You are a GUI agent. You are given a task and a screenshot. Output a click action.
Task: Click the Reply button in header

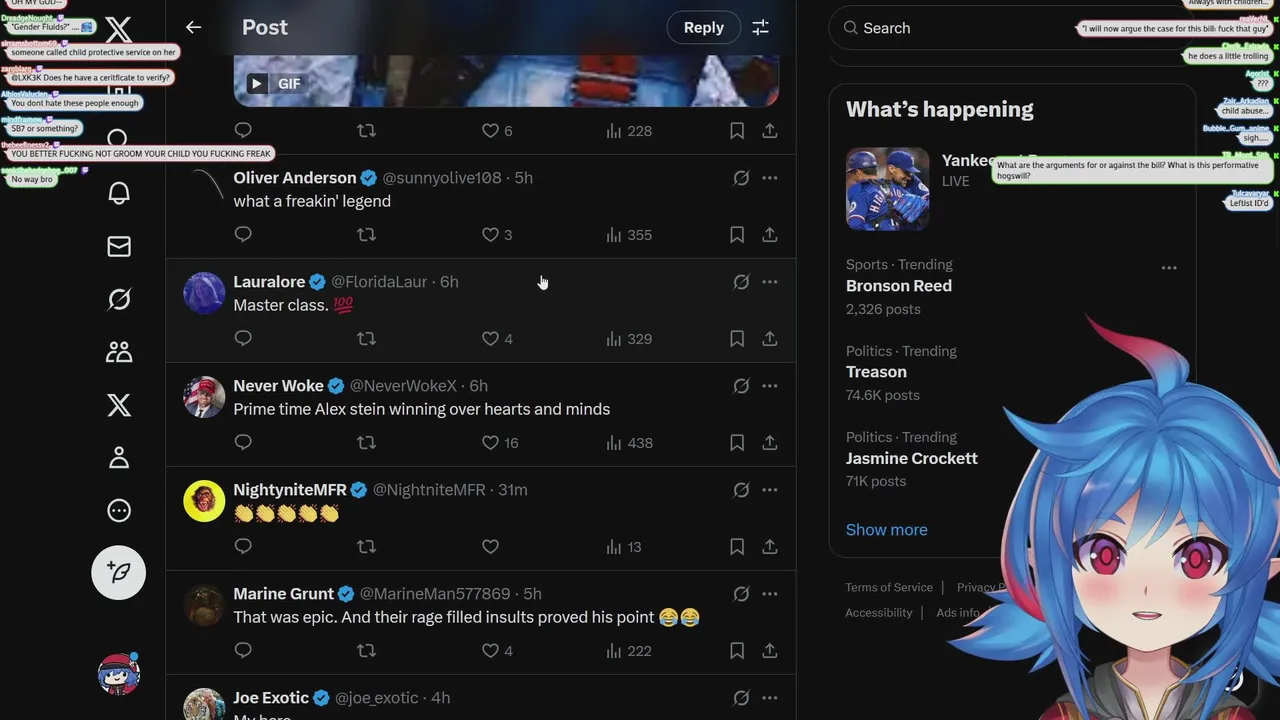(x=704, y=28)
